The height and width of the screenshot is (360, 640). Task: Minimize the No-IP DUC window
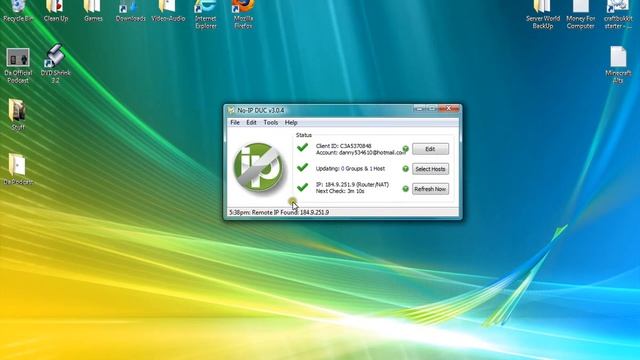coord(419,109)
